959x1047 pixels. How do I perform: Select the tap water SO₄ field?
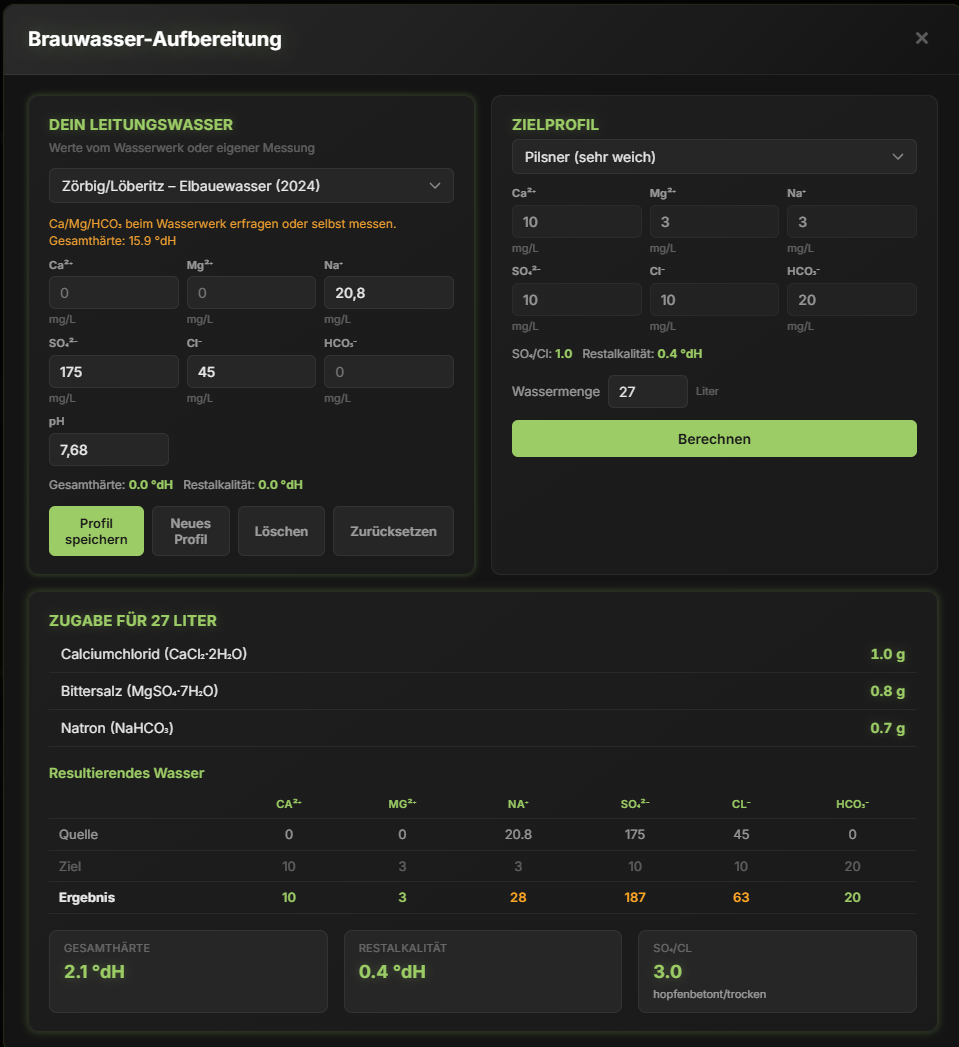(114, 372)
